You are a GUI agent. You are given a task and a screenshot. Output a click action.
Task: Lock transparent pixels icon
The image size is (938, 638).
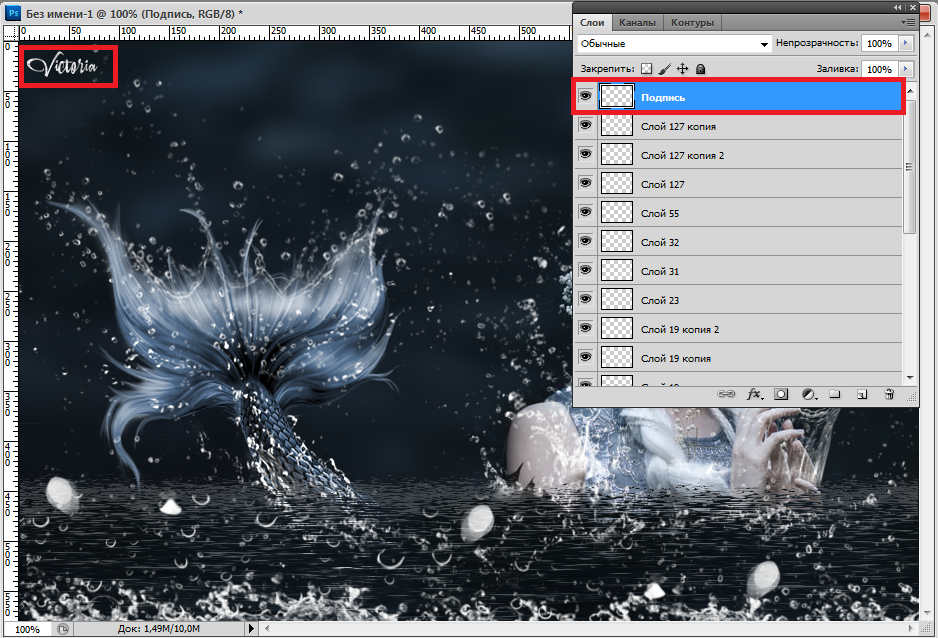pyautogui.click(x=647, y=69)
